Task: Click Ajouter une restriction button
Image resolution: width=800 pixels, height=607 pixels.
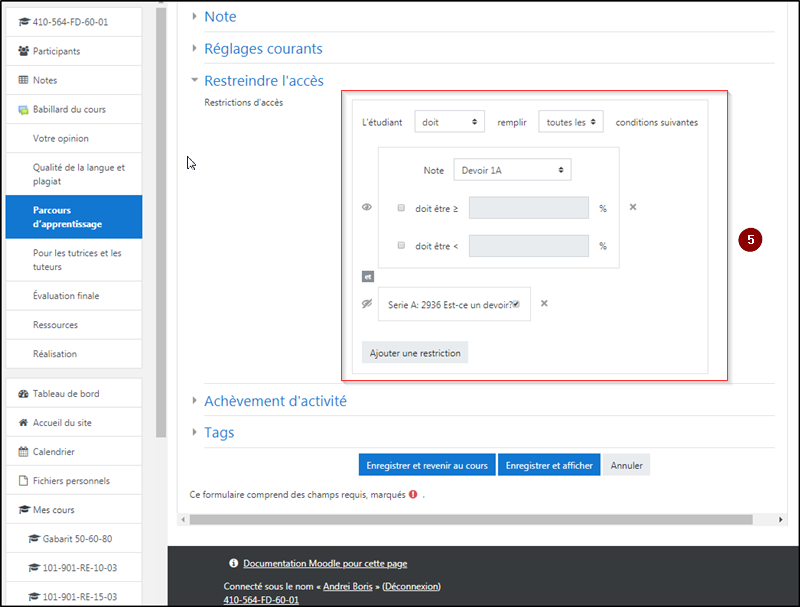Action: (x=414, y=353)
